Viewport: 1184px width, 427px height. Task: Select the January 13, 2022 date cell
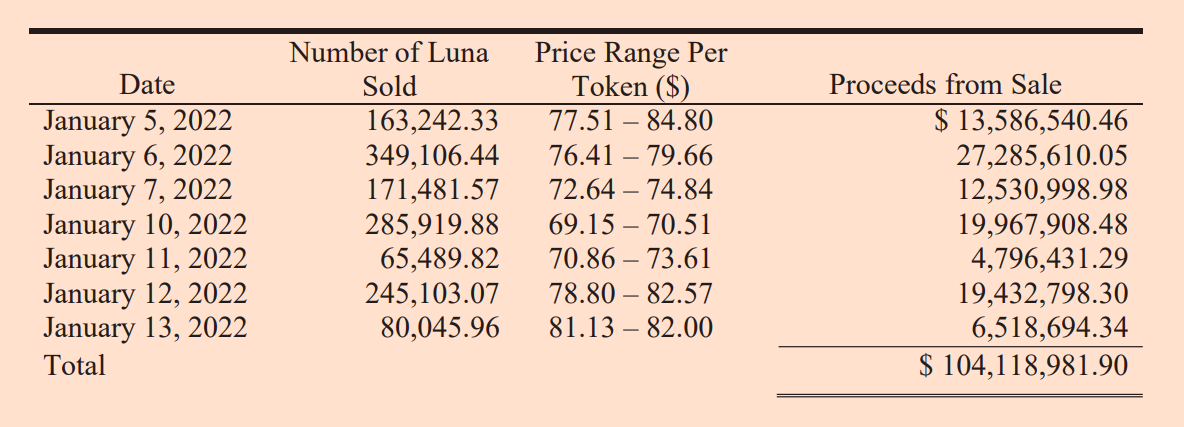tap(145, 328)
